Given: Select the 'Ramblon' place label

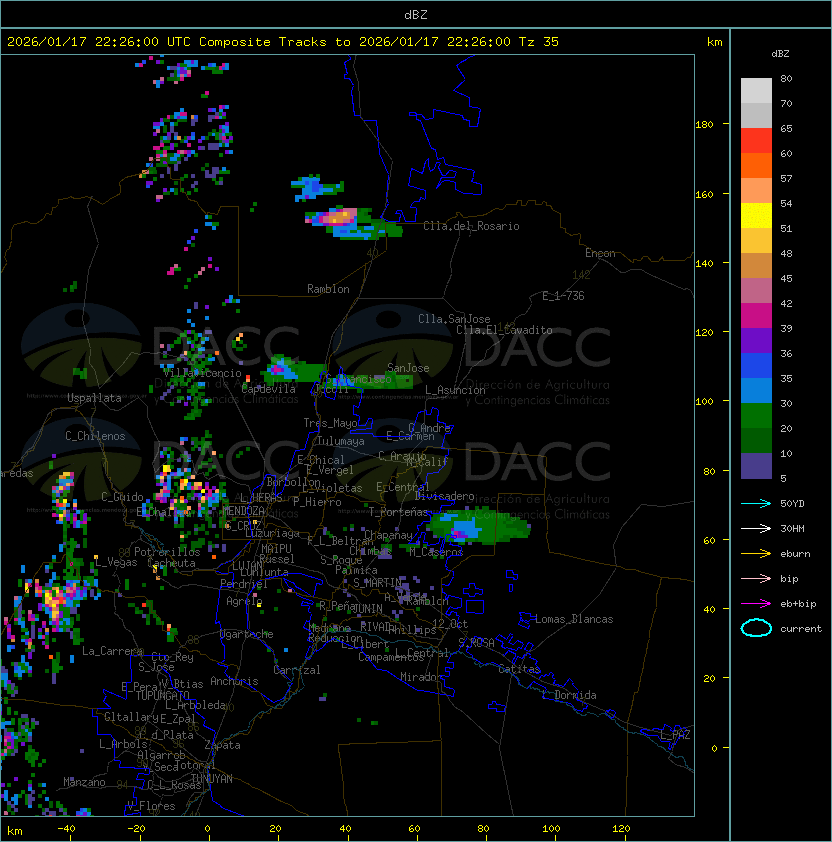Looking at the screenshot, I should coord(328,289).
